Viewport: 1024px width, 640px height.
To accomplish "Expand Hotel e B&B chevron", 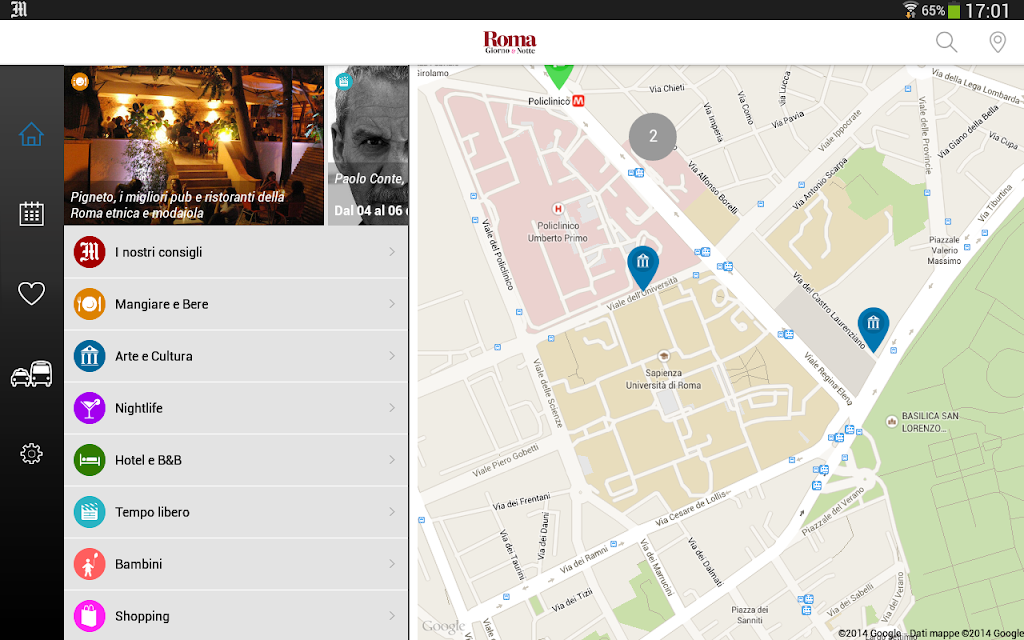I will (x=392, y=460).
